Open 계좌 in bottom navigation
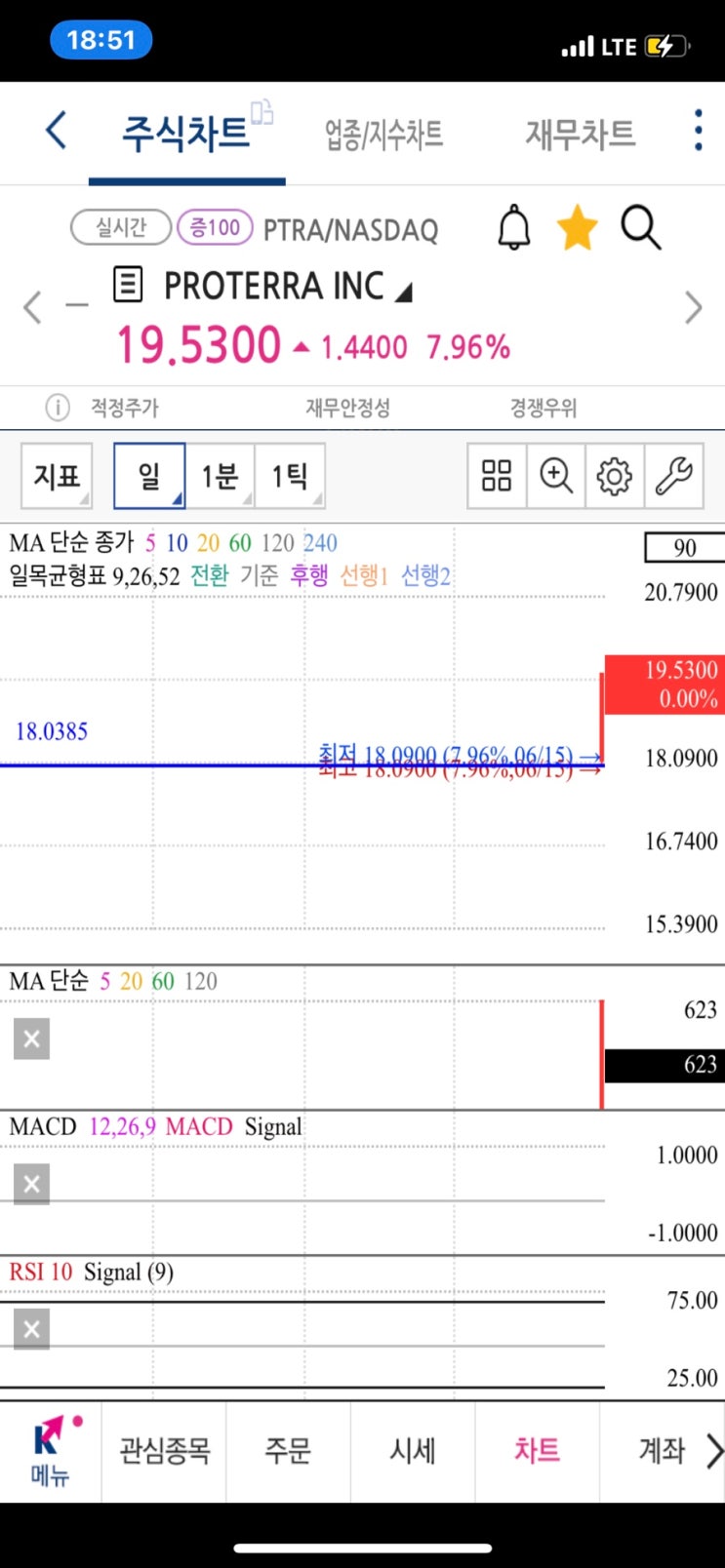Image resolution: width=725 pixels, height=1568 pixels. tap(662, 1451)
